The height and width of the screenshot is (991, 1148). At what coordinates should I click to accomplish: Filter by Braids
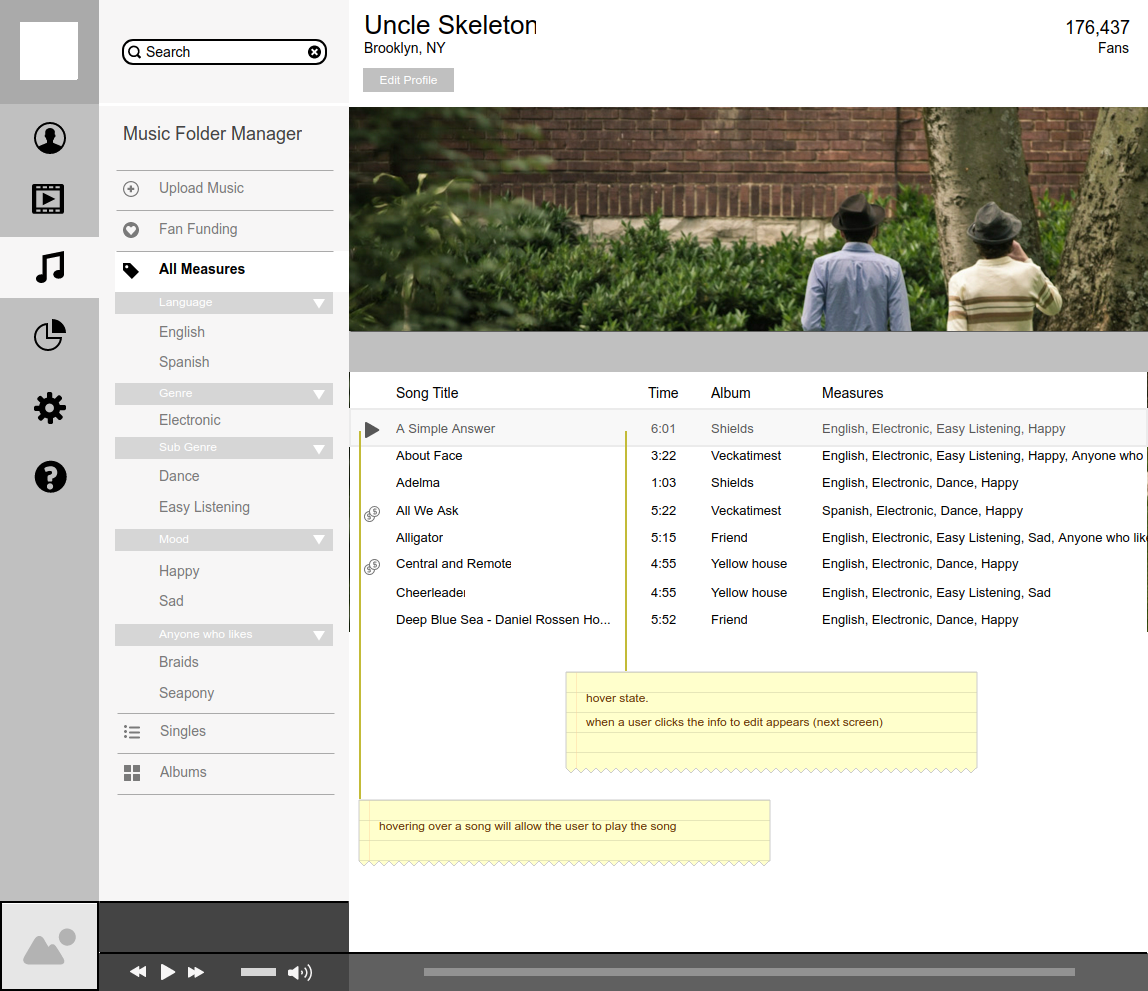tap(179, 662)
